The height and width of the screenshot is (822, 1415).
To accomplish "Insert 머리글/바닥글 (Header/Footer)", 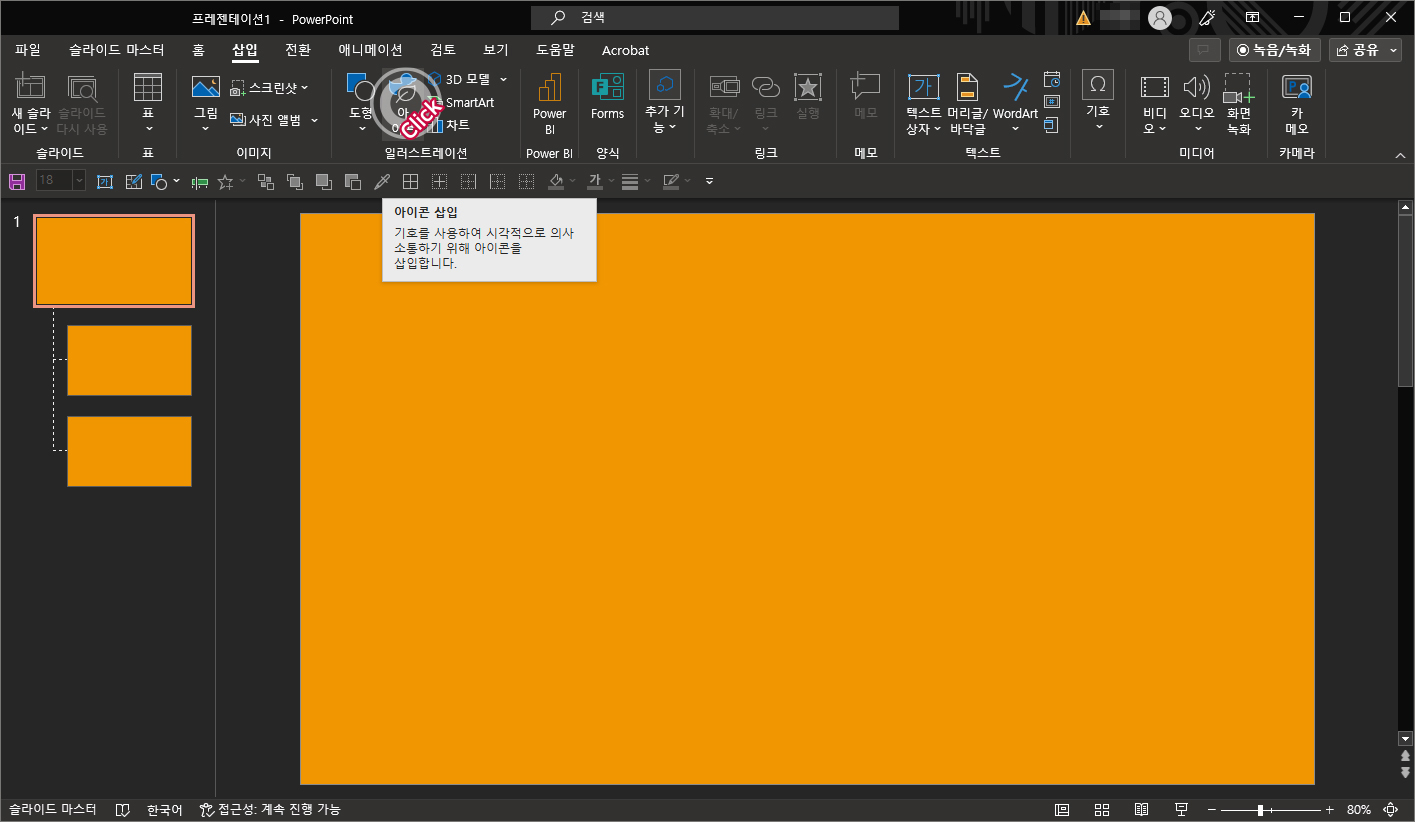I will (967, 104).
